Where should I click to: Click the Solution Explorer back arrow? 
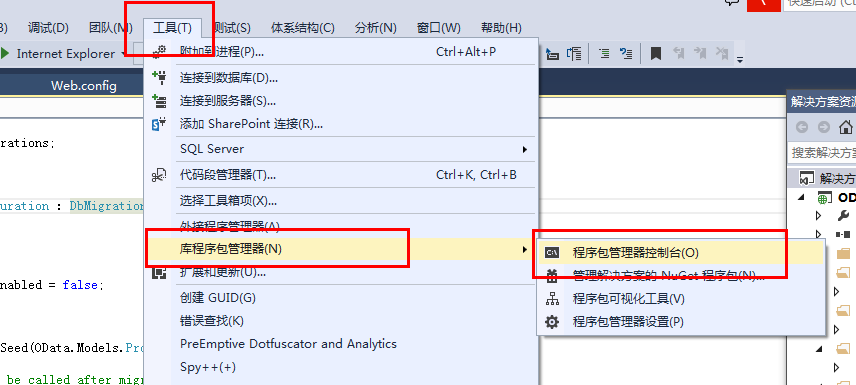point(801,128)
